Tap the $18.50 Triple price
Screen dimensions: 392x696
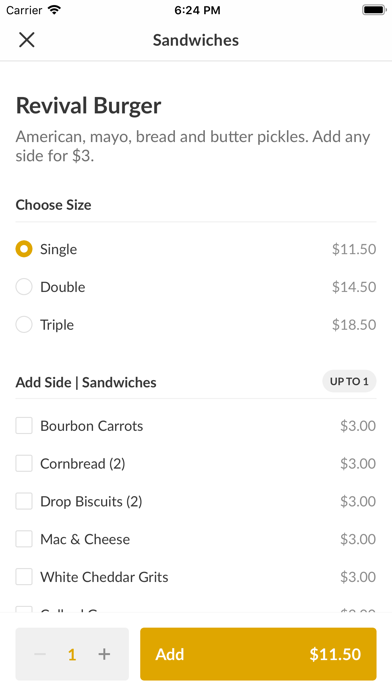[x=354, y=324]
